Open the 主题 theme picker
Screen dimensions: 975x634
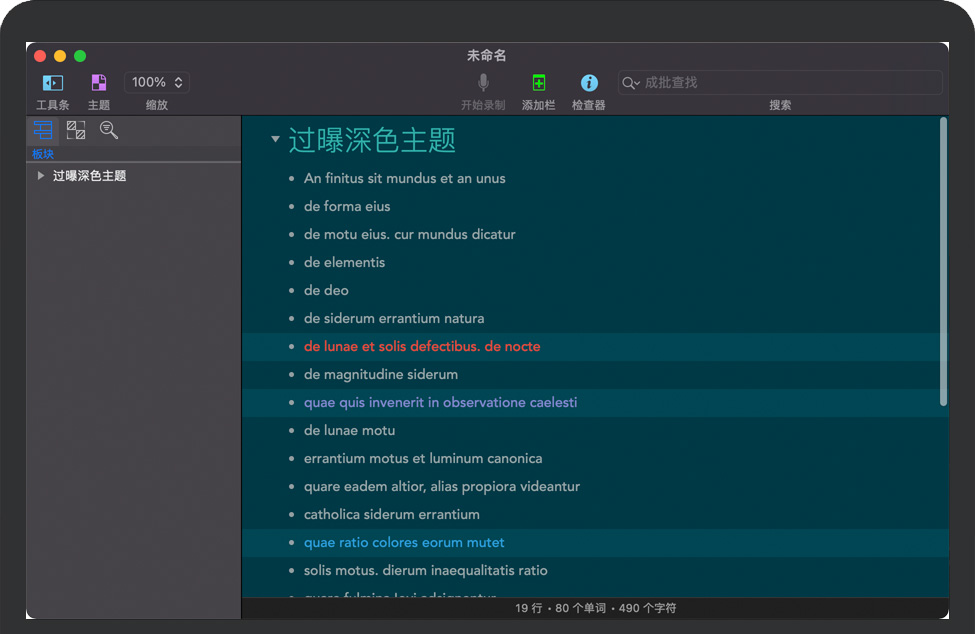click(99, 83)
